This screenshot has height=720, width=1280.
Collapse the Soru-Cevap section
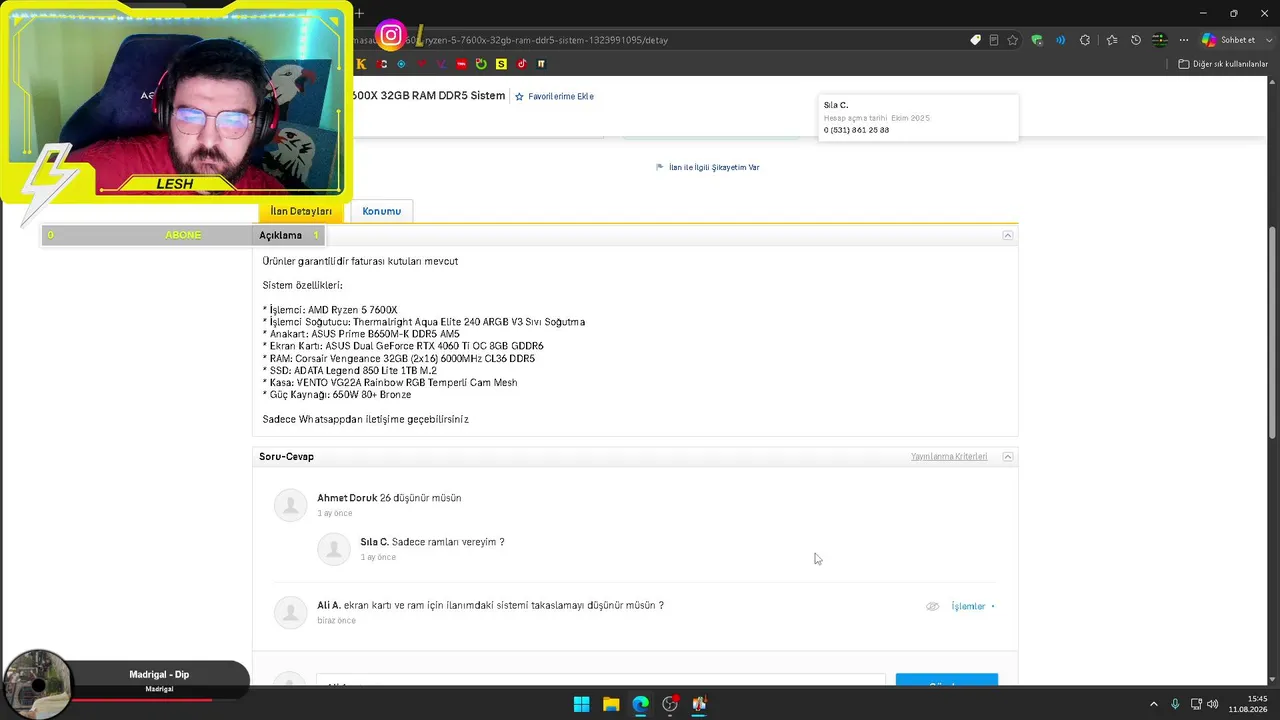[1008, 457]
